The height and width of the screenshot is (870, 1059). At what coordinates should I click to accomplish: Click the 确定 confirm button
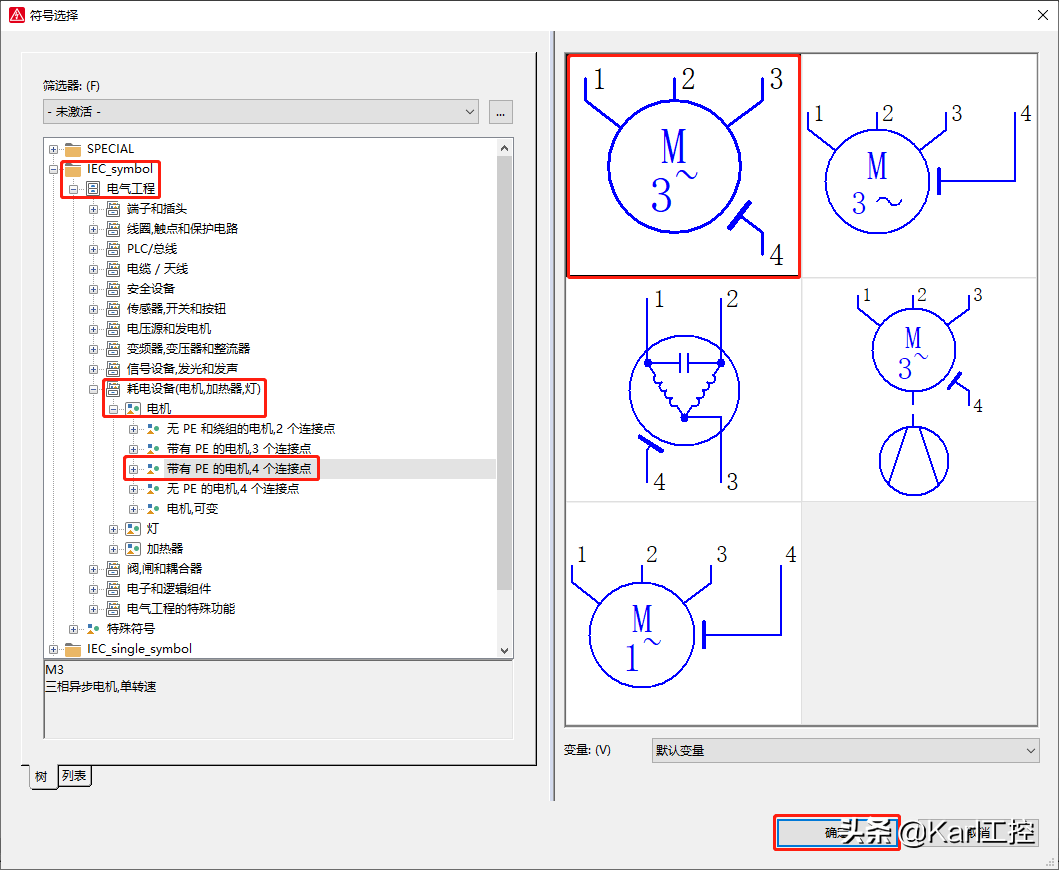click(836, 832)
